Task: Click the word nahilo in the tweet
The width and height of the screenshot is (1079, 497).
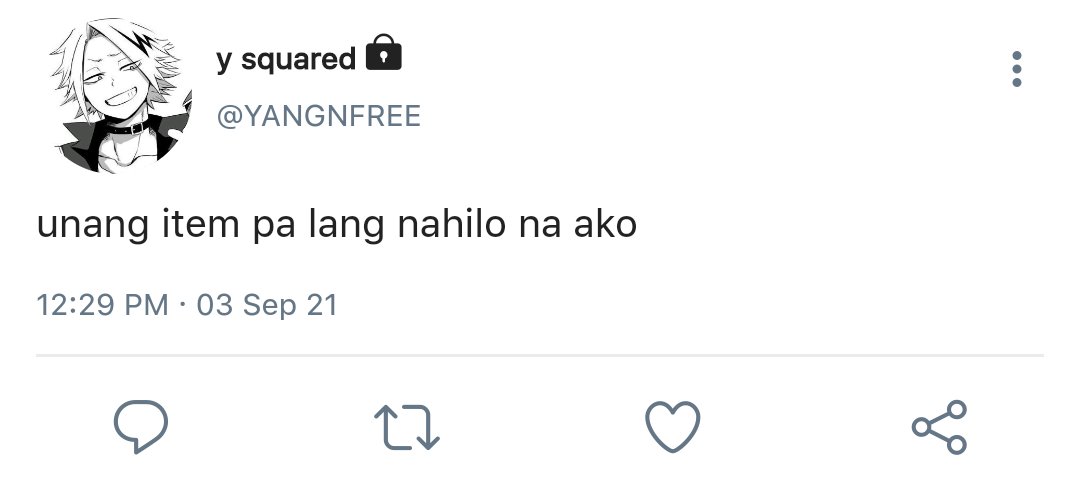Action: coord(451,224)
